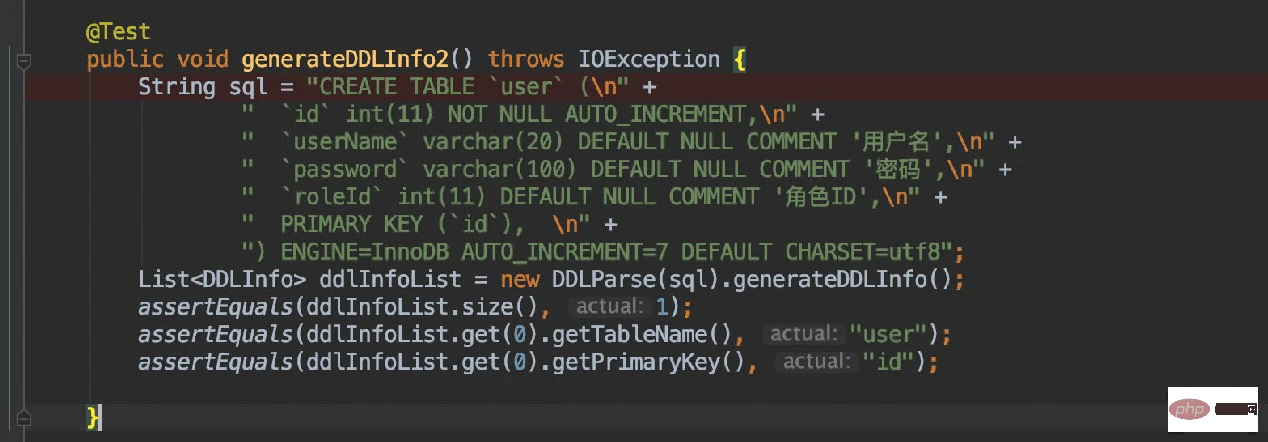The image size is (1268, 442).
Task: Click the fold-end marker beside closing brace
Action: (24, 415)
